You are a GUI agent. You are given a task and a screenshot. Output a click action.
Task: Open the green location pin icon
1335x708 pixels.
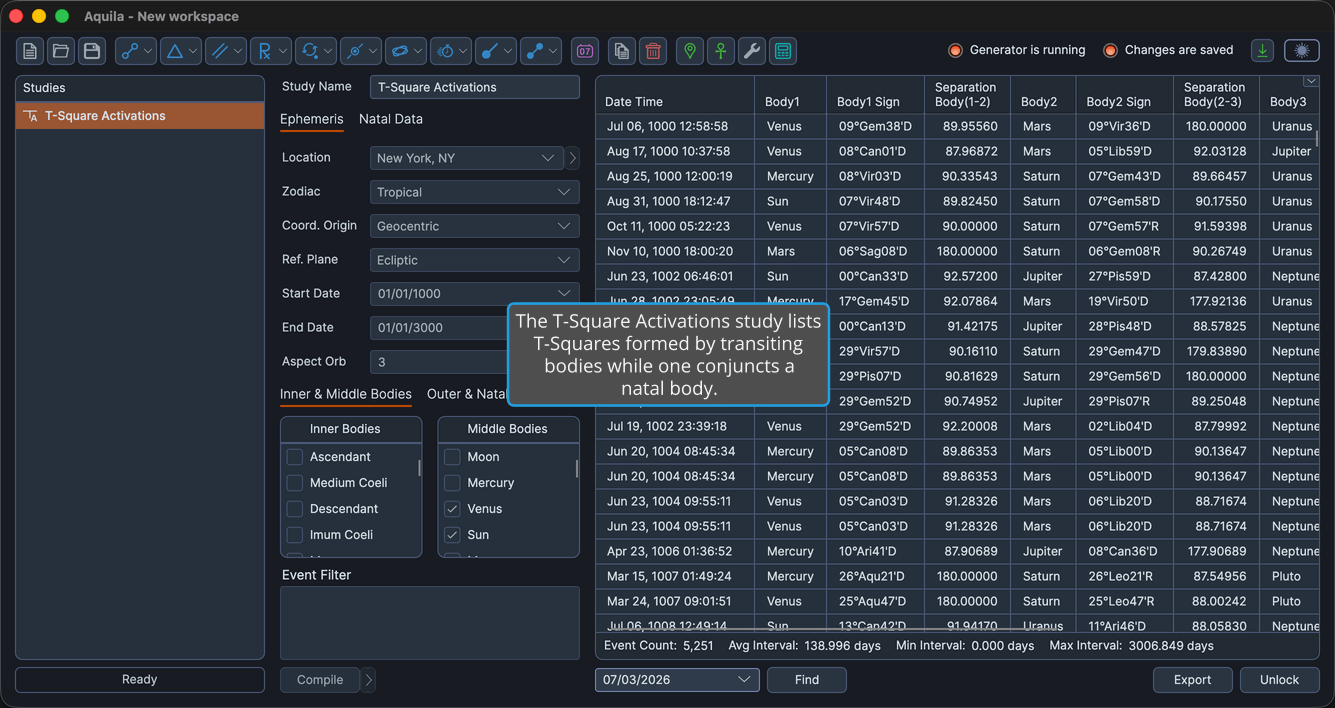(690, 51)
